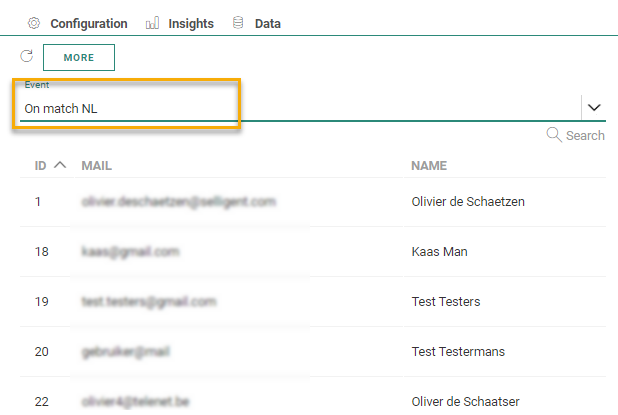The image size is (618, 415).
Task: Toggle the ID column sort arrow
Action: [x=60, y=165]
